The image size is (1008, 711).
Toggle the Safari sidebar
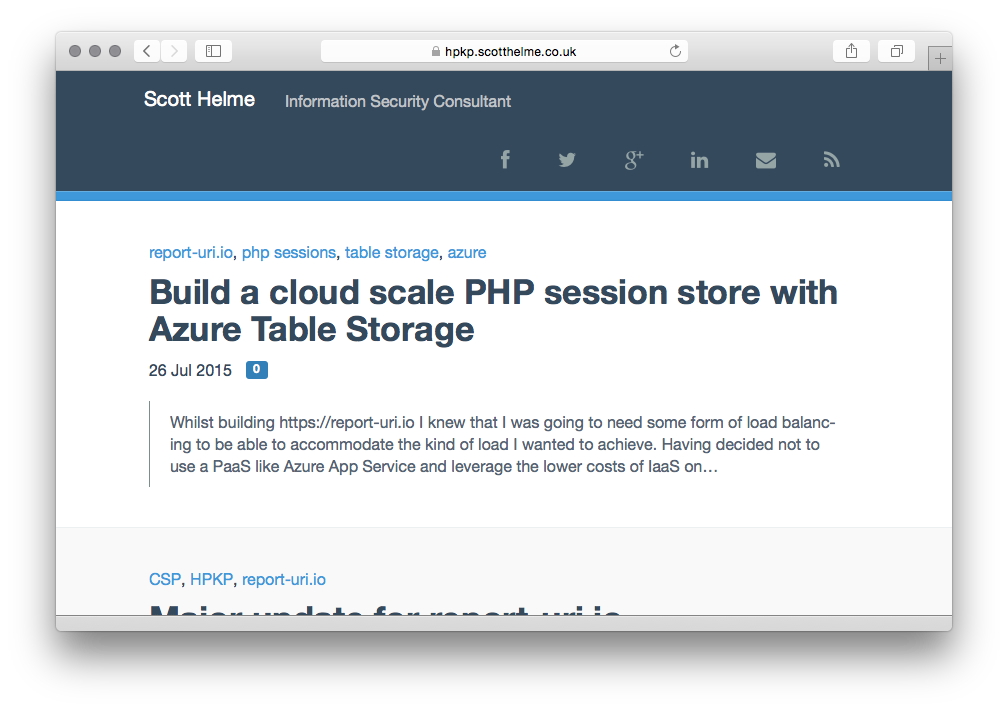(x=213, y=51)
